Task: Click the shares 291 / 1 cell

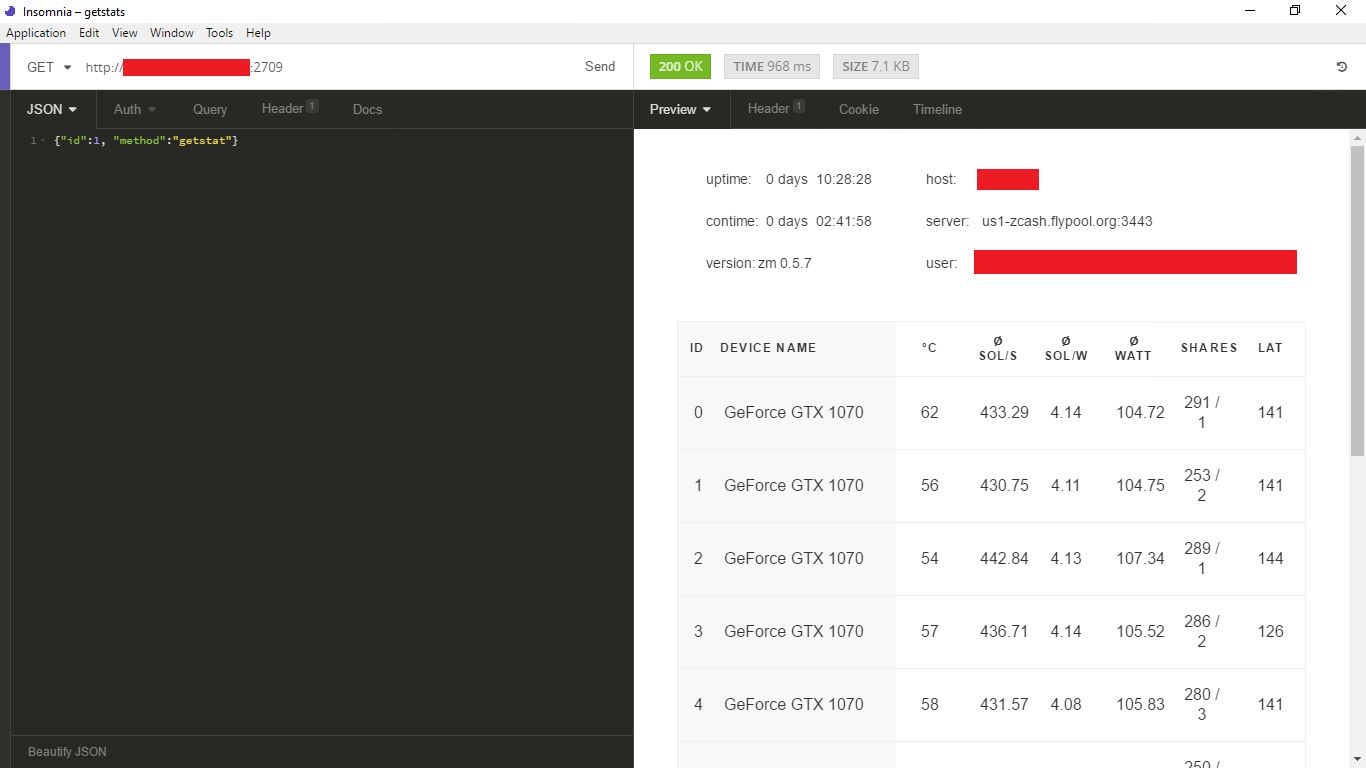Action: tap(1202, 412)
